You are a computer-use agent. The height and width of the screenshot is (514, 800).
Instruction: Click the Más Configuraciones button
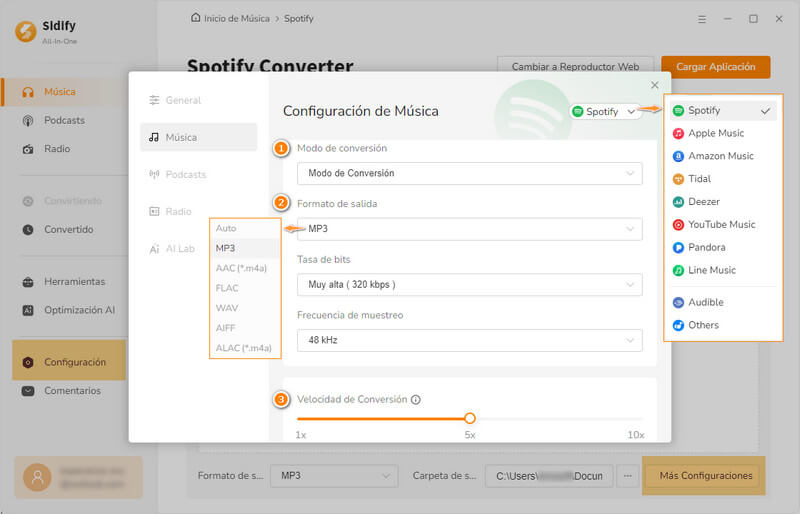click(706, 476)
